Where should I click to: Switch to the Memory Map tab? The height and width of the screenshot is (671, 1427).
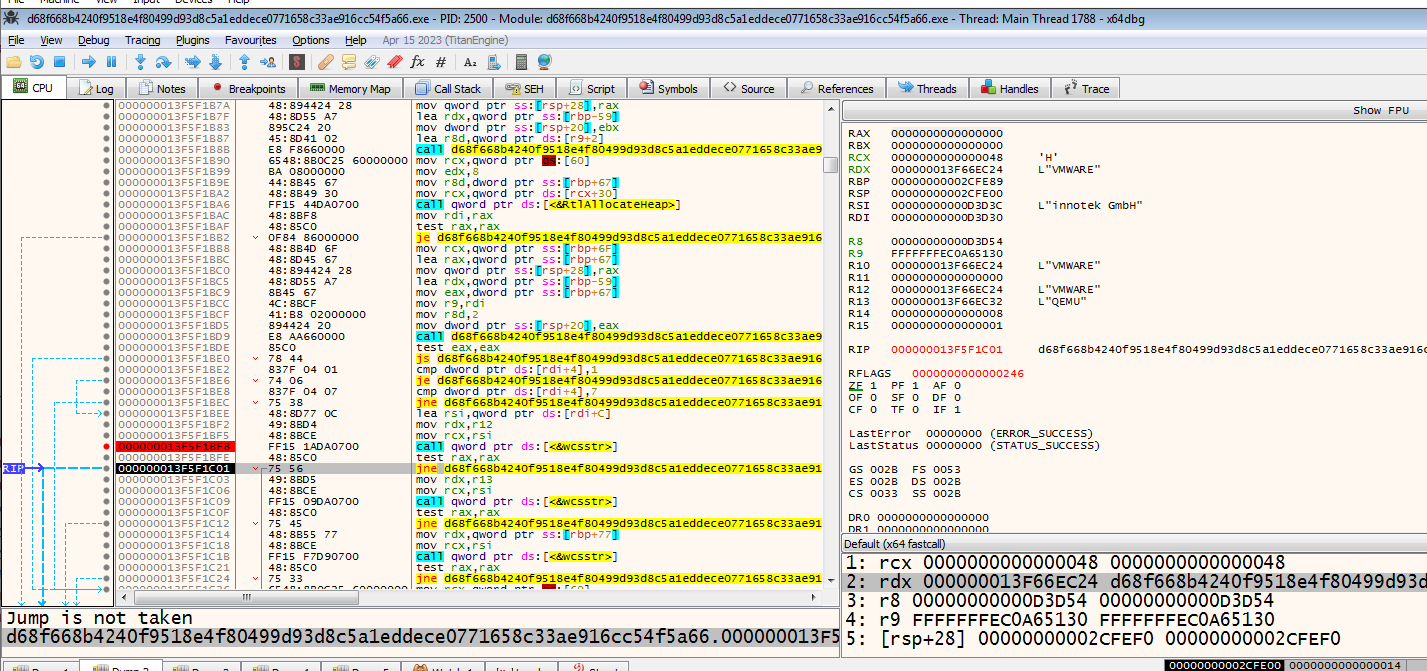350,88
